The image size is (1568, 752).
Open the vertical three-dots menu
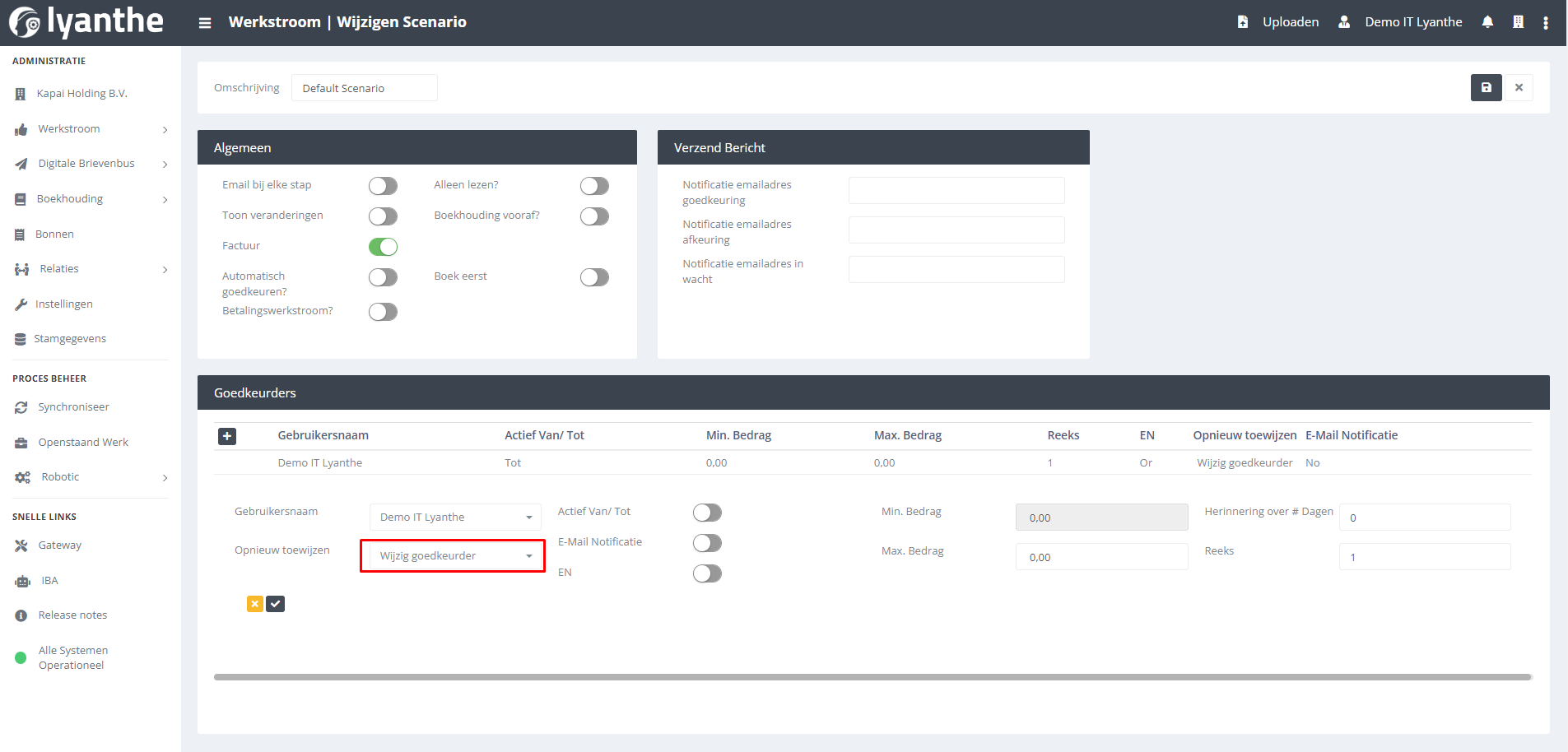(x=1546, y=22)
